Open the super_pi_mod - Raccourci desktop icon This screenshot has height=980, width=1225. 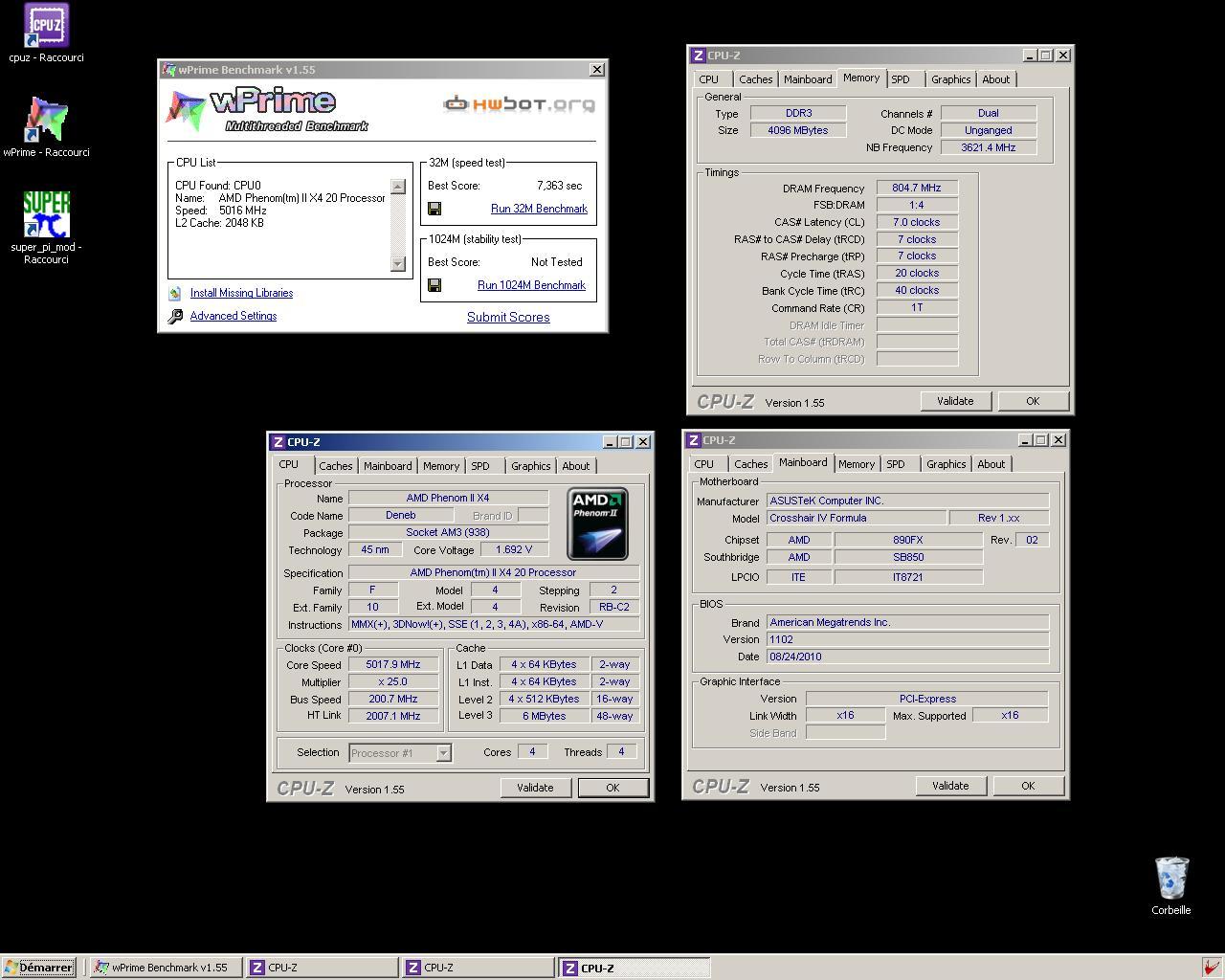(46, 214)
